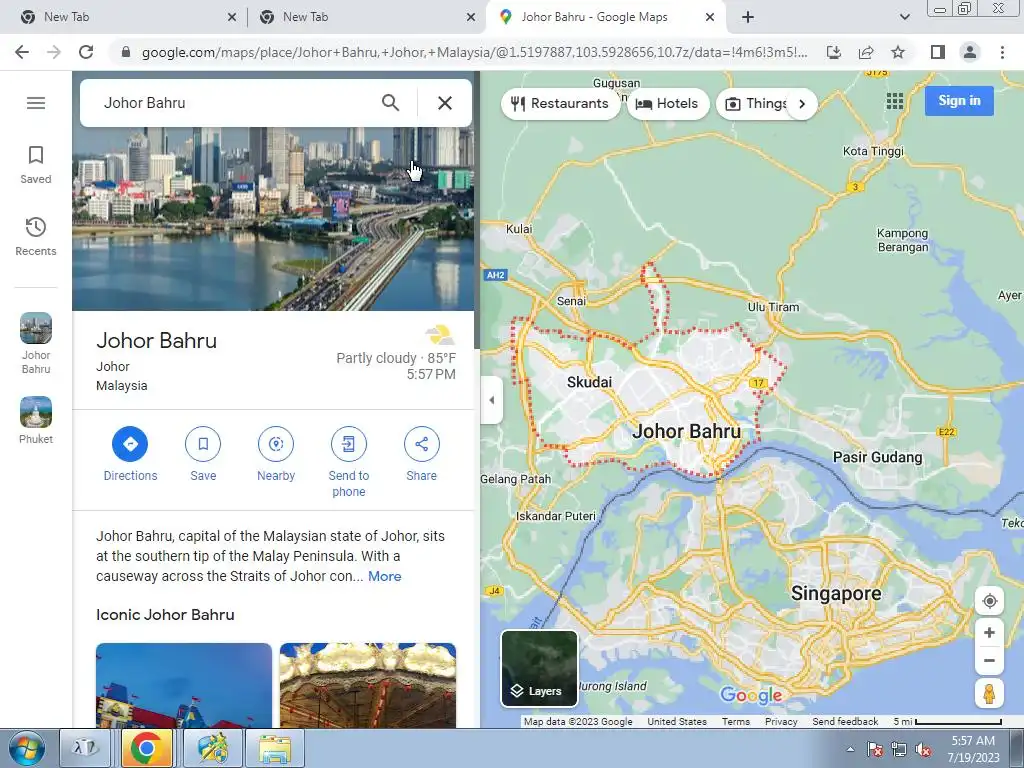Viewport: 1024px width, 768px height.
Task: Open Privacy link in map footer
Action: tap(781, 722)
